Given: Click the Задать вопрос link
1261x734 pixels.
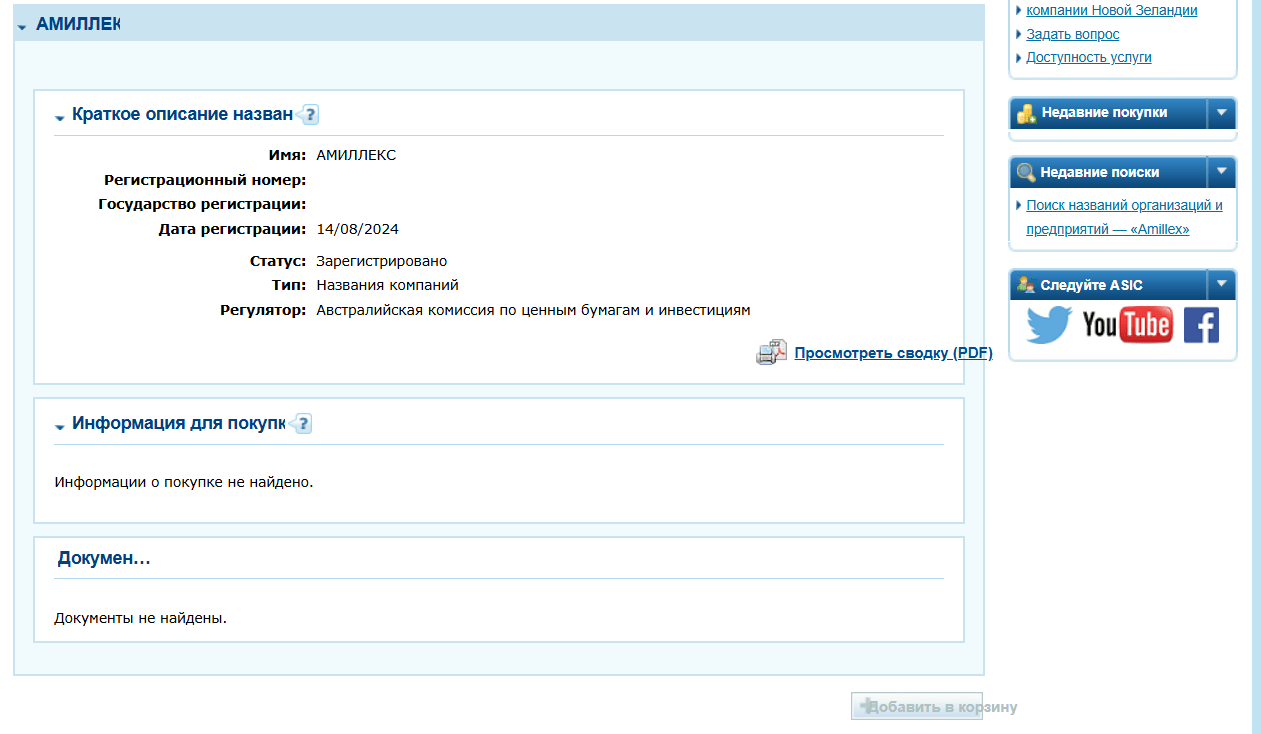Looking at the screenshot, I should pos(1072,34).
